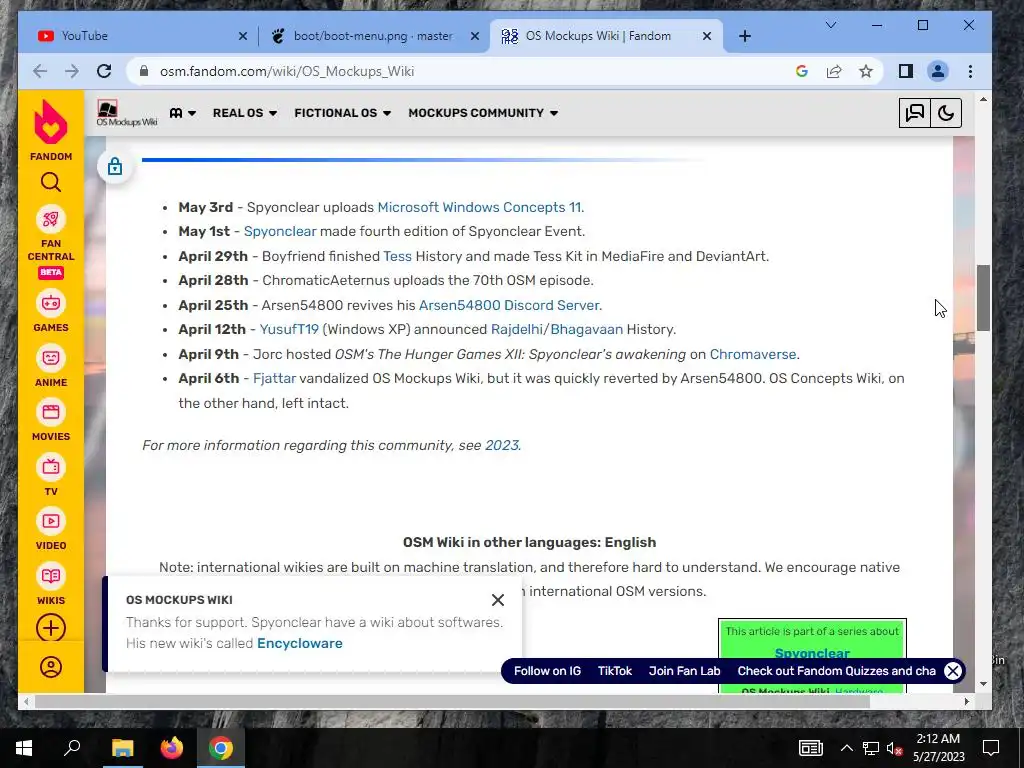The image size is (1024, 768).
Task: Open the Rajdelhi link
Action: tap(517, 329)
